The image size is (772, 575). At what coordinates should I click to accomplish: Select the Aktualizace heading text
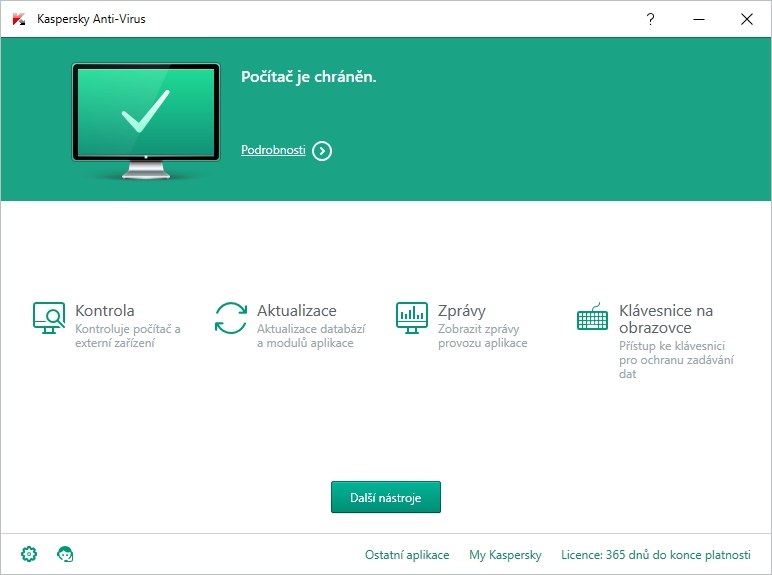click(297, 311)
